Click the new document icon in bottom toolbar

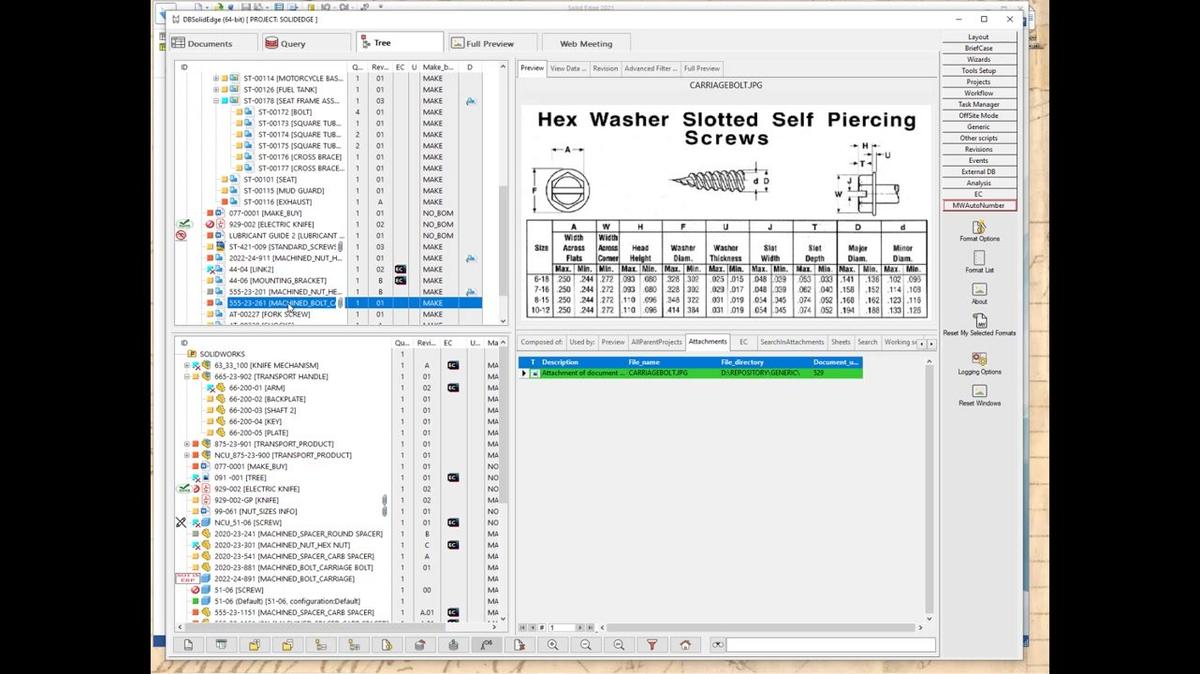pos(188,645)
